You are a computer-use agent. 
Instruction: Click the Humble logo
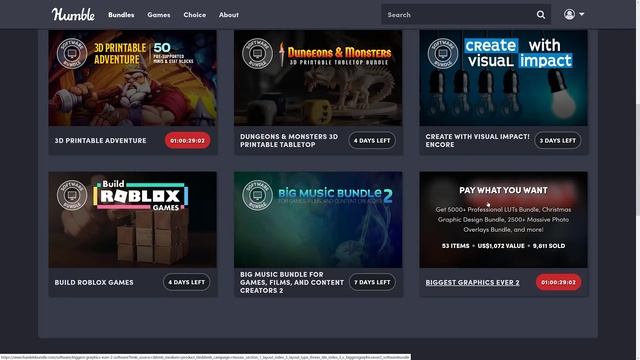73,15
